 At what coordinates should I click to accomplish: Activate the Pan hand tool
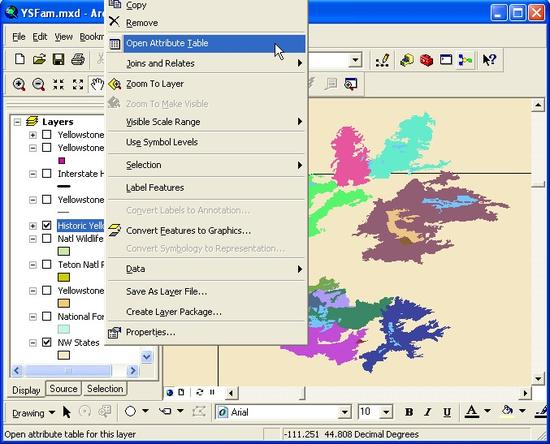pyautogui.click(x=97, y=85)
